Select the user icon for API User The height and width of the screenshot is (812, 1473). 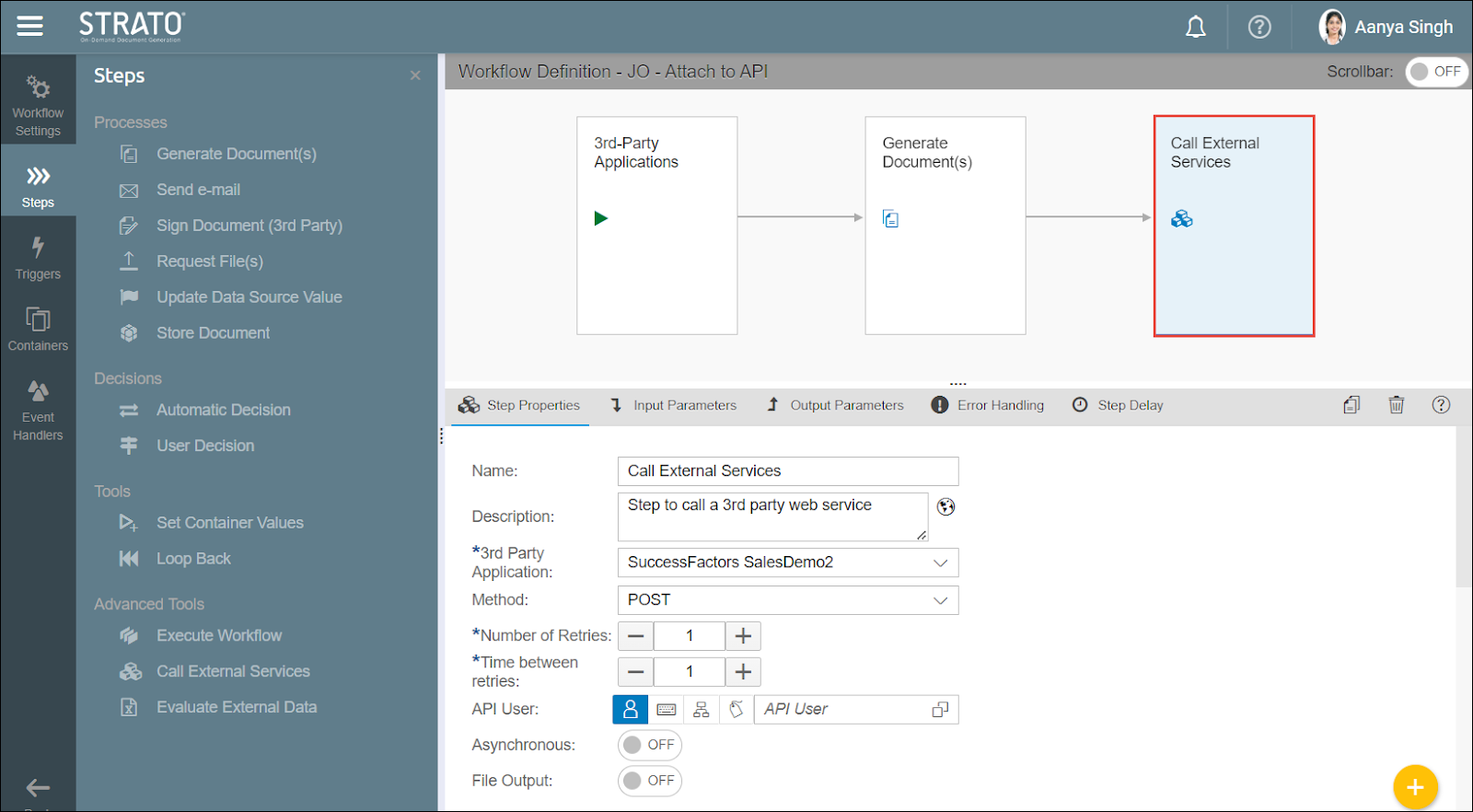(x=630, y=710)
